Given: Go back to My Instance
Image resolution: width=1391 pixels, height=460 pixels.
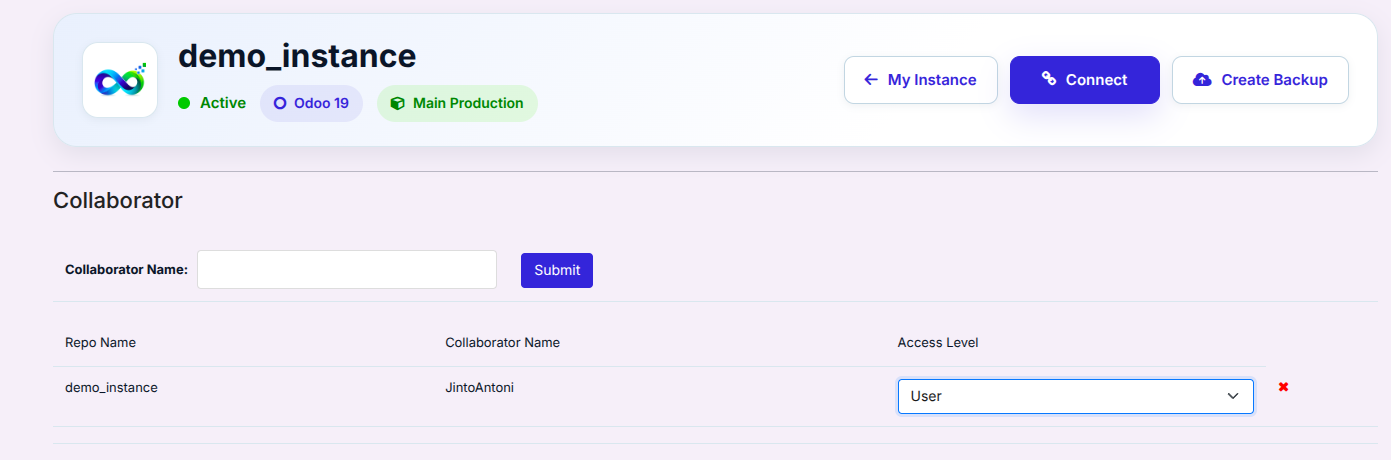Looking at the screenshot, I should [920, 80].
